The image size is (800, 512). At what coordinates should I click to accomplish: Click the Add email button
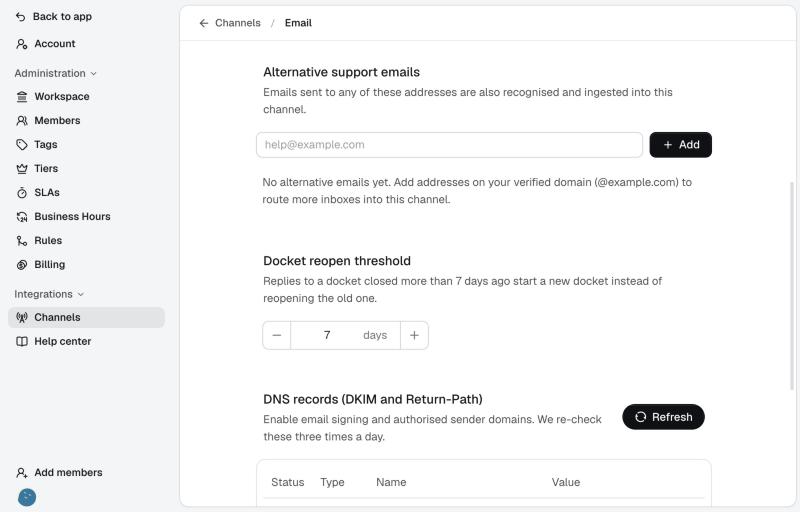681,145
